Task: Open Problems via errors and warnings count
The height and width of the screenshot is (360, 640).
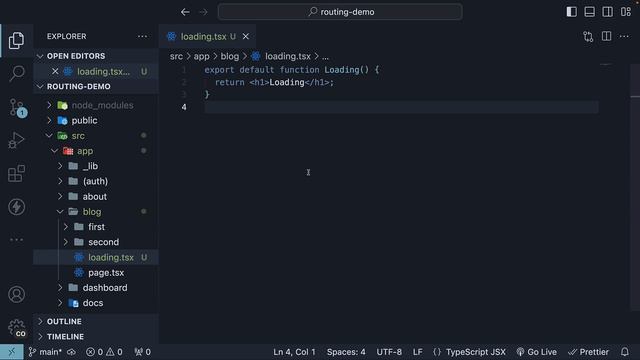Action: coord(104,352)
